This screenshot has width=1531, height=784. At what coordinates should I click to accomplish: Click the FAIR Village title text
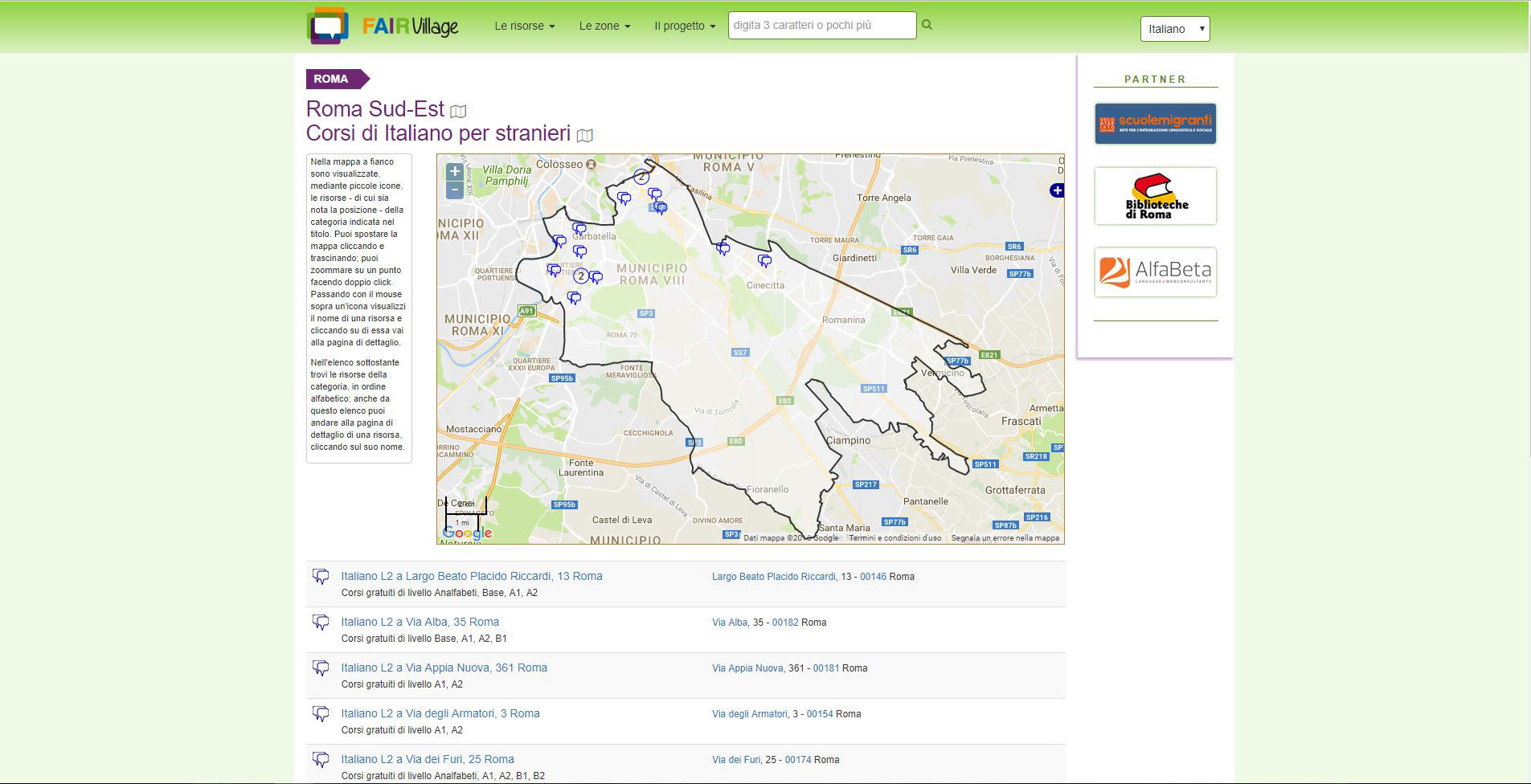(x=410, y=27)
